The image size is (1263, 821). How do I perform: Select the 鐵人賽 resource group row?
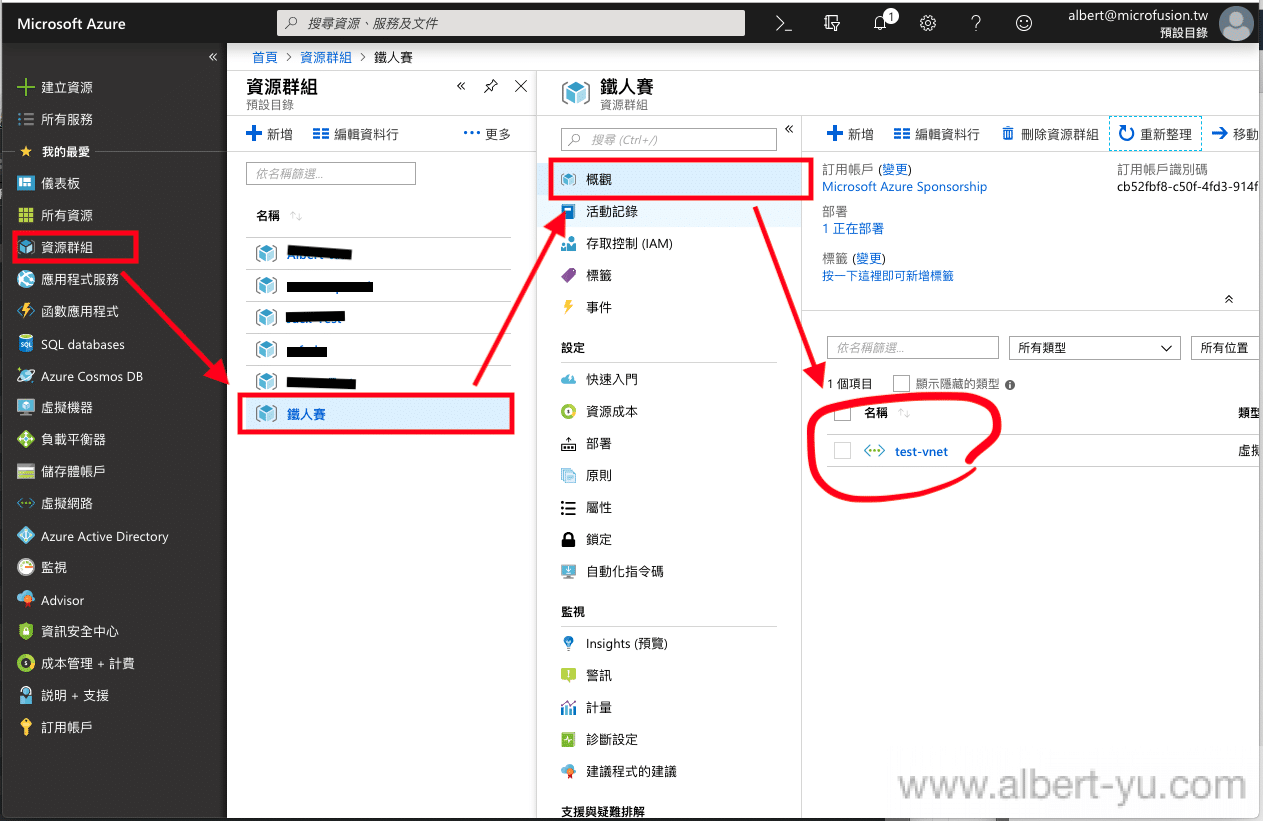coord(376,413)
